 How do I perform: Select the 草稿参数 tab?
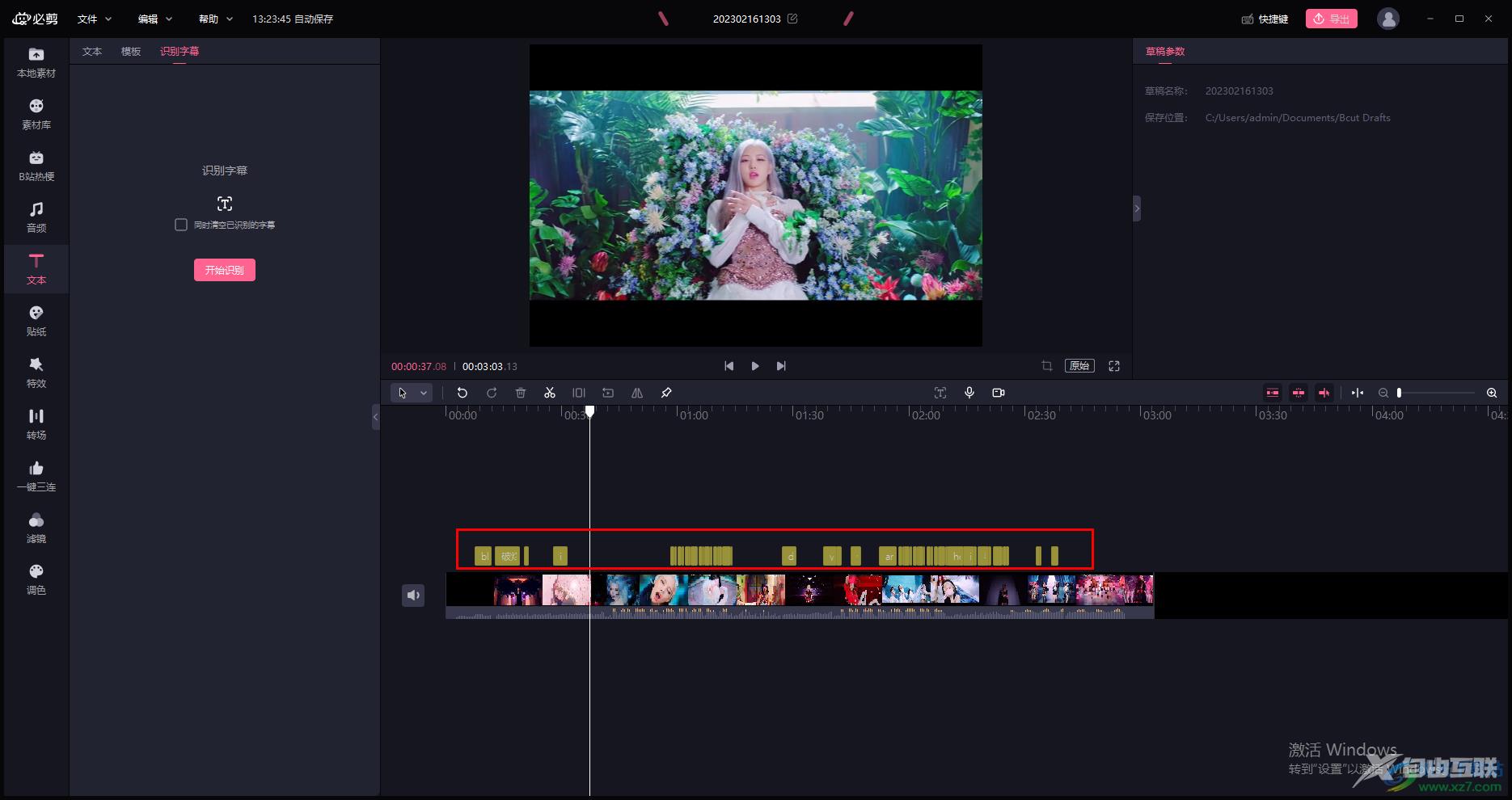click(x=1165, y=51)
